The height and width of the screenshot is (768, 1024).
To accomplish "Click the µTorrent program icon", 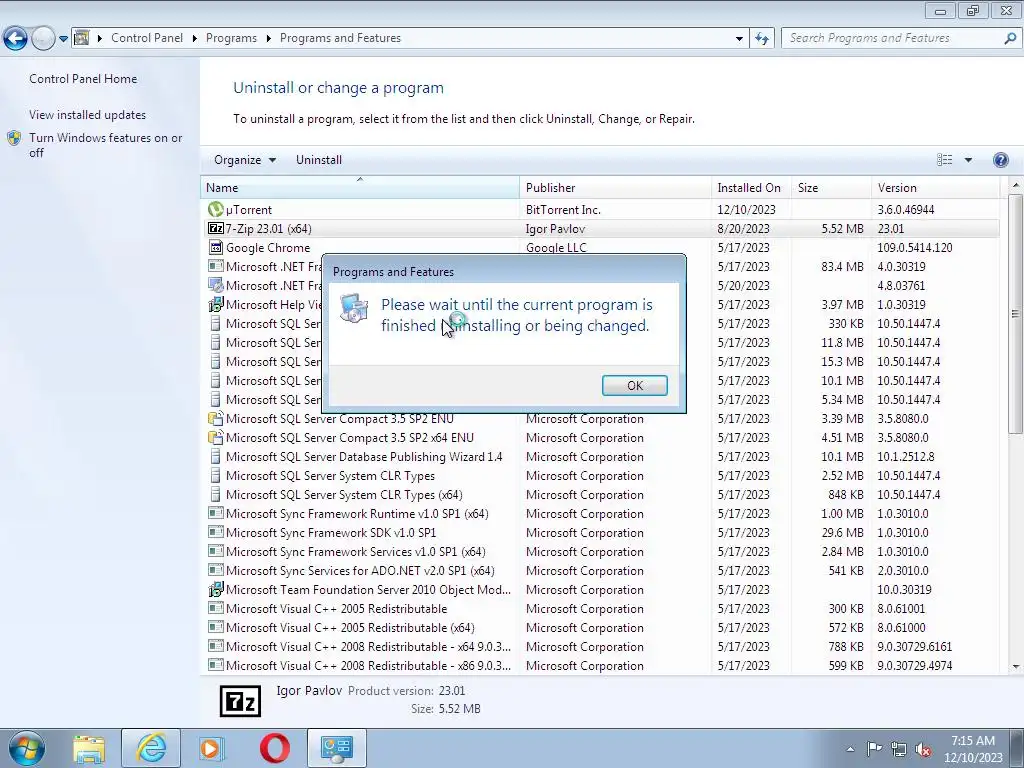I will pos(216,210).
